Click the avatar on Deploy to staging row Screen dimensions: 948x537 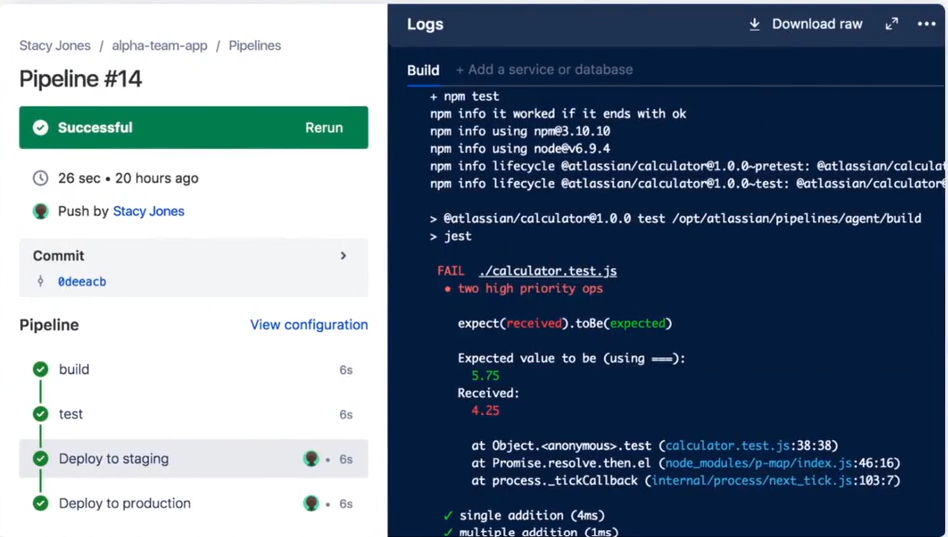(x=311, y=458)
